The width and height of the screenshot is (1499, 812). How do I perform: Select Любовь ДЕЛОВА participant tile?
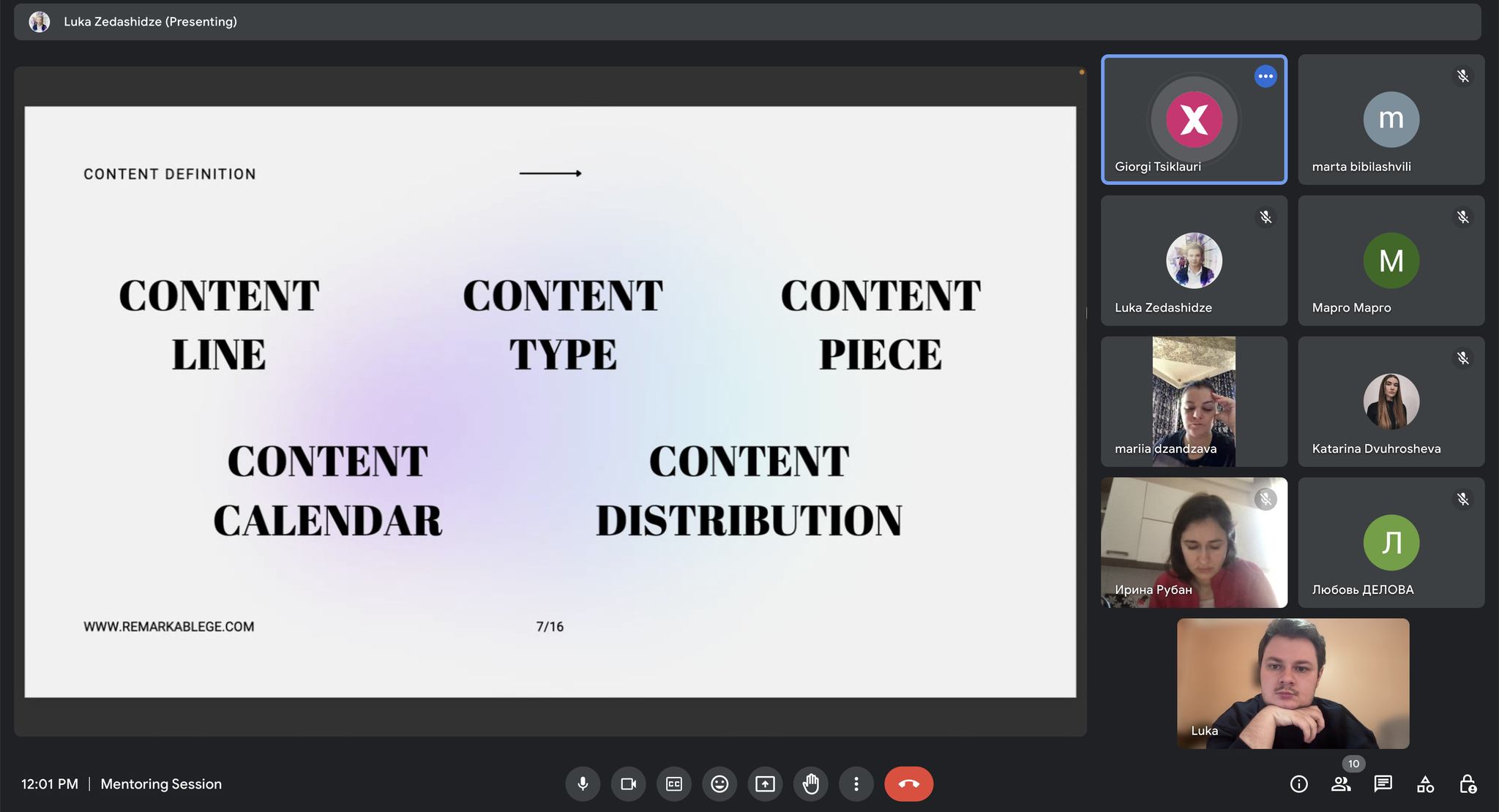(1391, 543)
